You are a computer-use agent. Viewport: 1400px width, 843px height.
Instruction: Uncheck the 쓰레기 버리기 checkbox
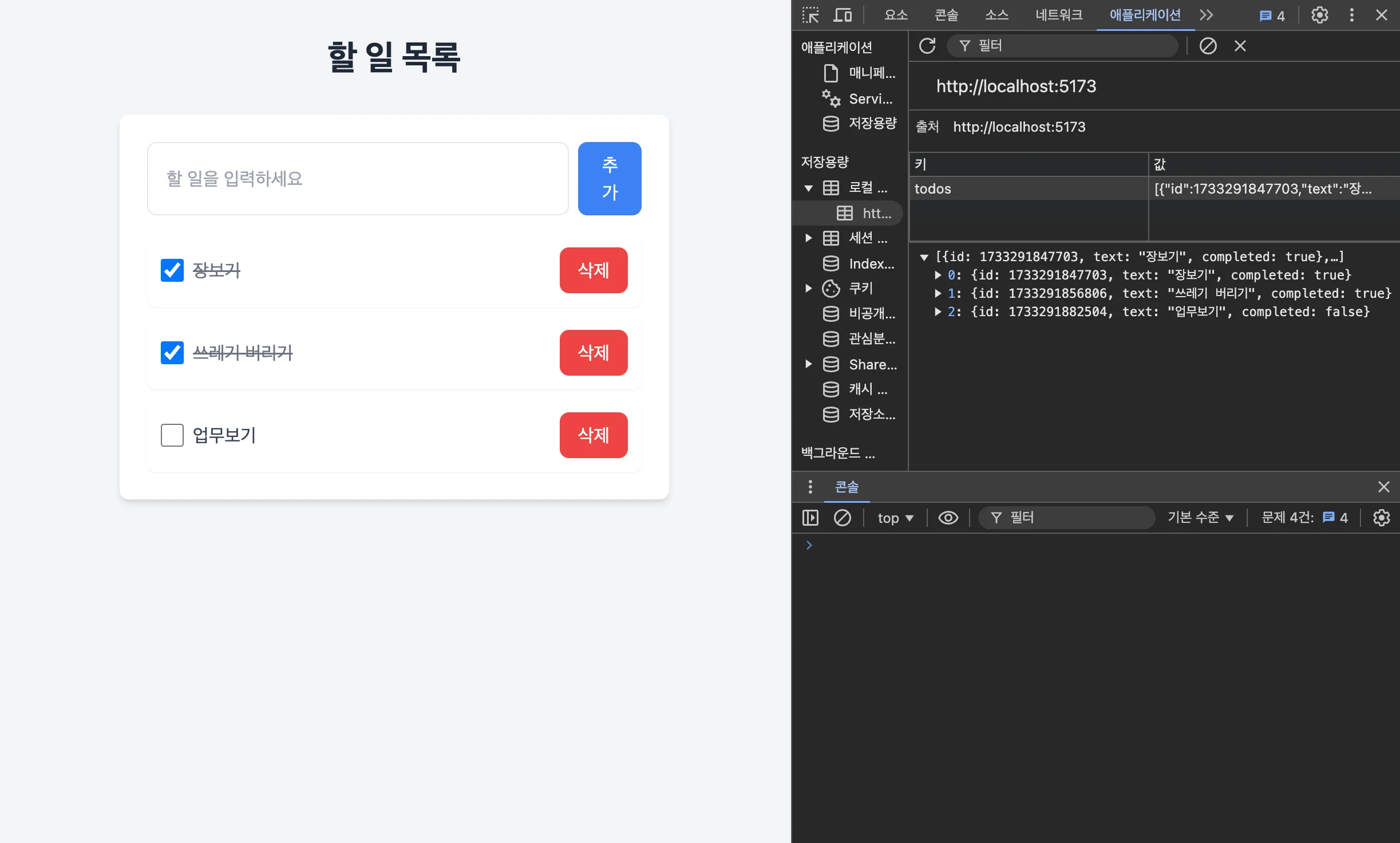(x=172, y=353)
